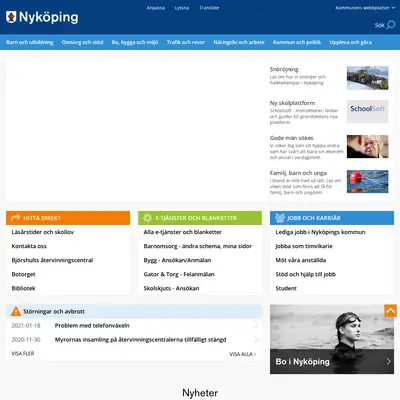Click the warning triangle icon by Störningar
The width and height of the screenshot is (400, 400).
16,311
